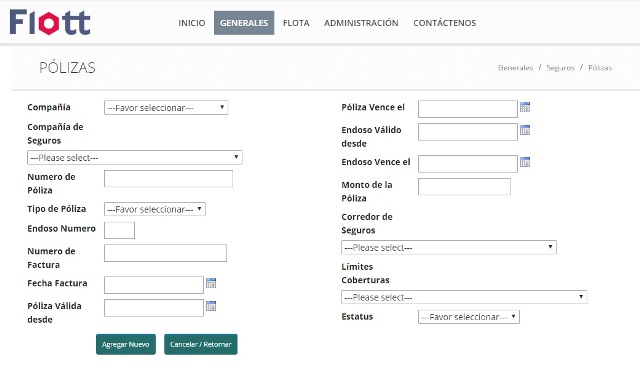Click the Agregar Nuevo button

pyautogui.click(x=126, y=344)
